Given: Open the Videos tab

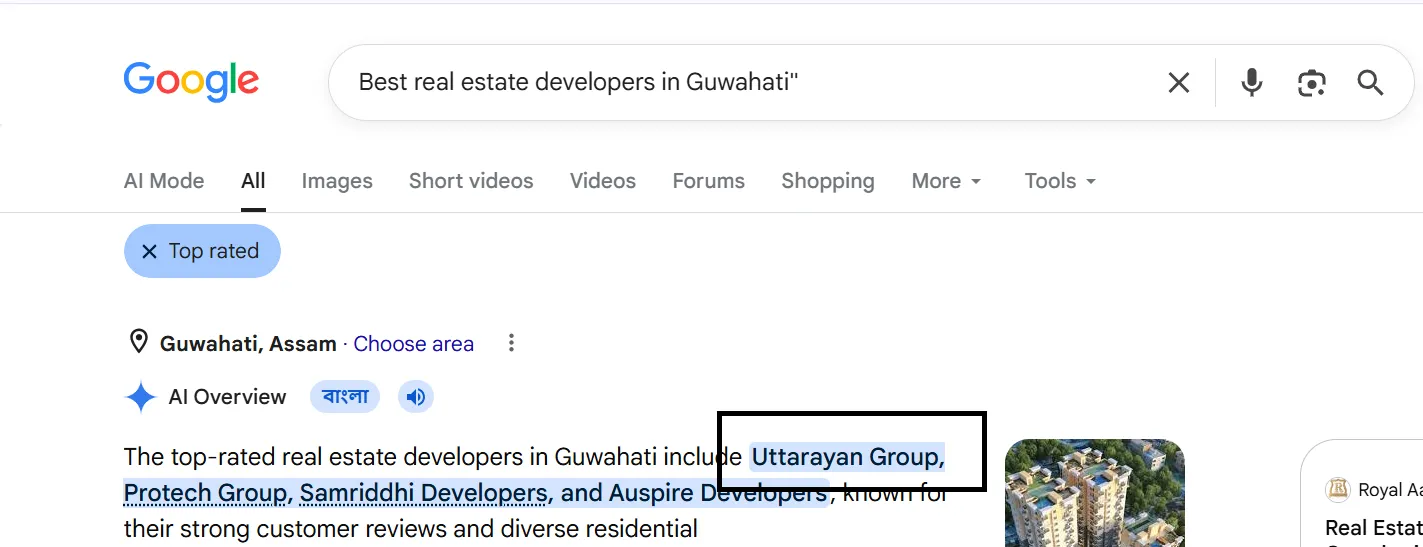Looking at the screenshot, I should click(x=603, y=181).
